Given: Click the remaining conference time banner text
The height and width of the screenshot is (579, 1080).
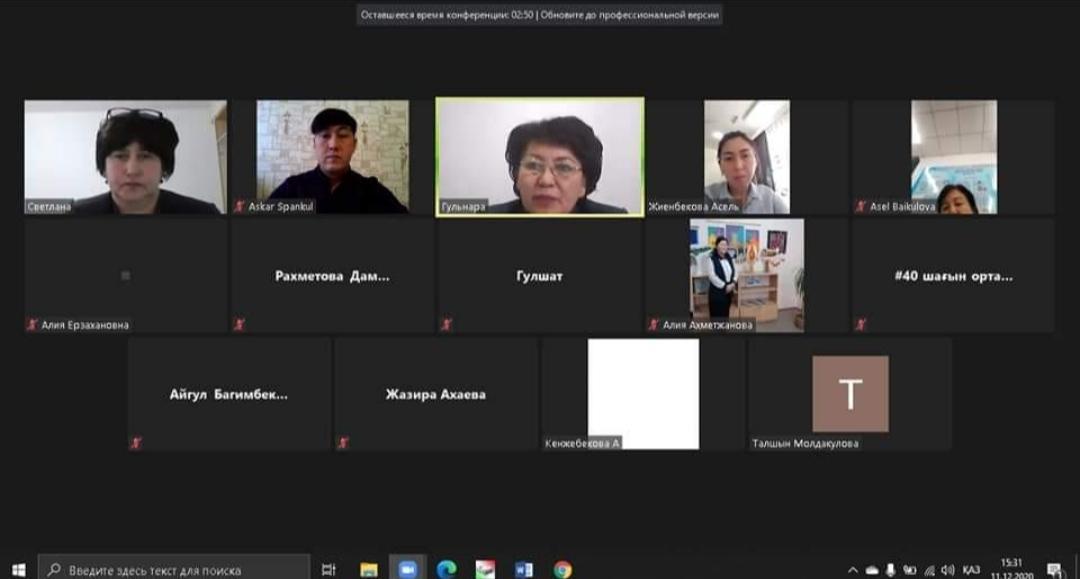Looking at the screenshot, I should tap(447, 15).
